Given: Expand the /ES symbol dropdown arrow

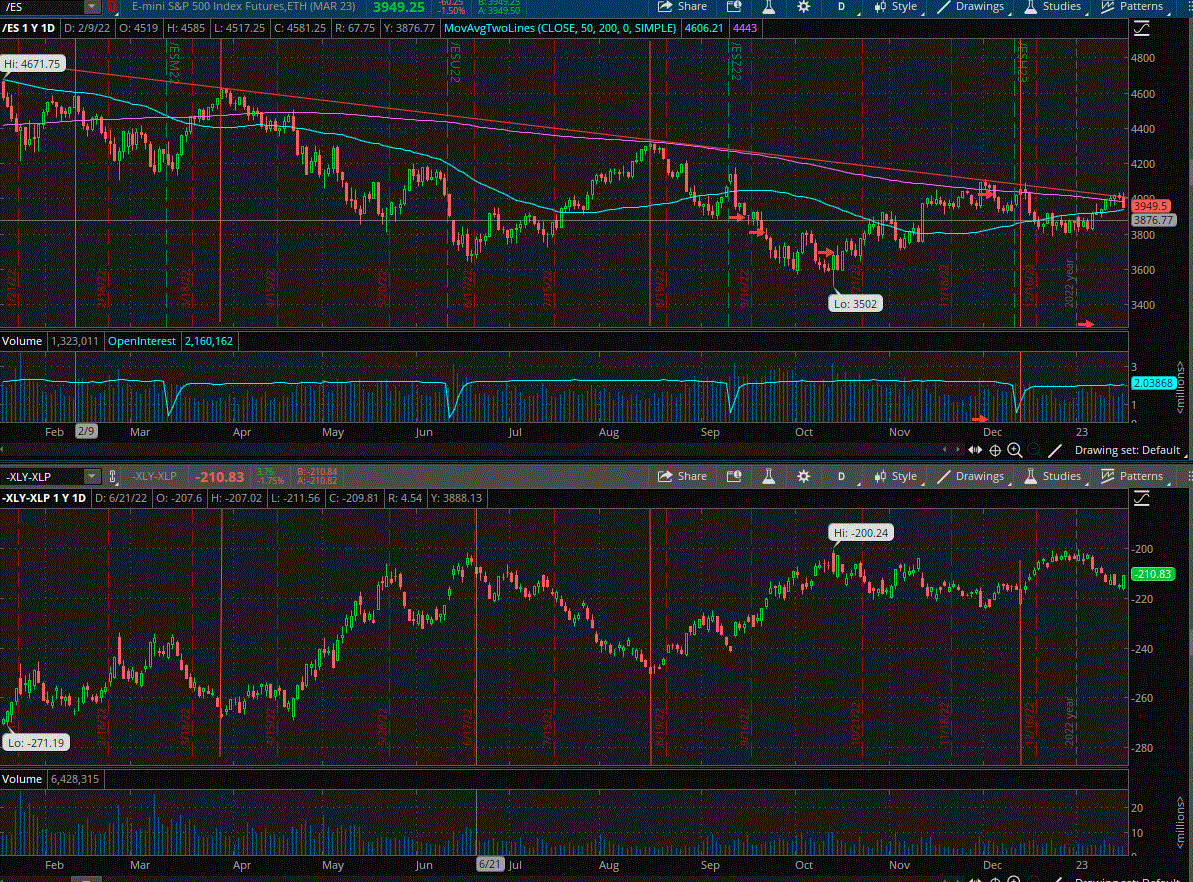Looking at the screenshot, I should 91,7.
